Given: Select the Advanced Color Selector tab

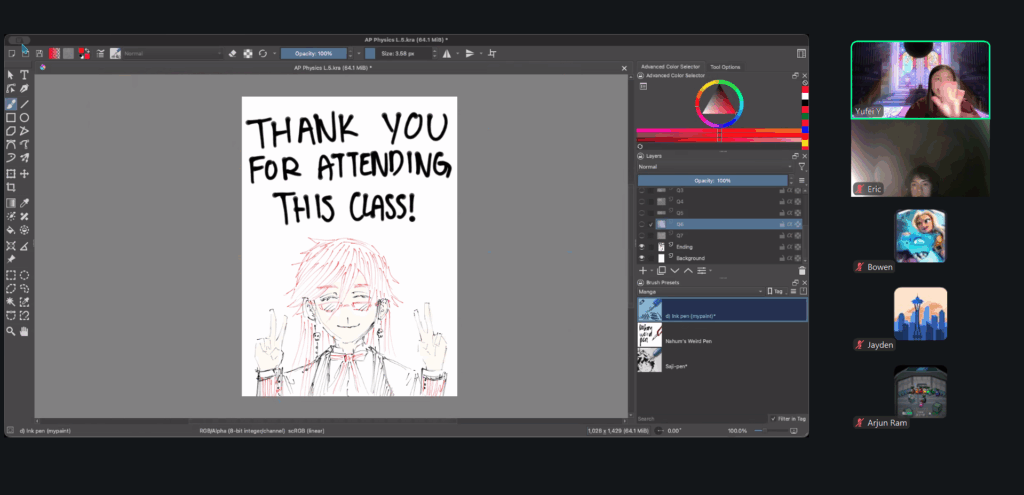Looking at the screenshot, I should (671, 67).
